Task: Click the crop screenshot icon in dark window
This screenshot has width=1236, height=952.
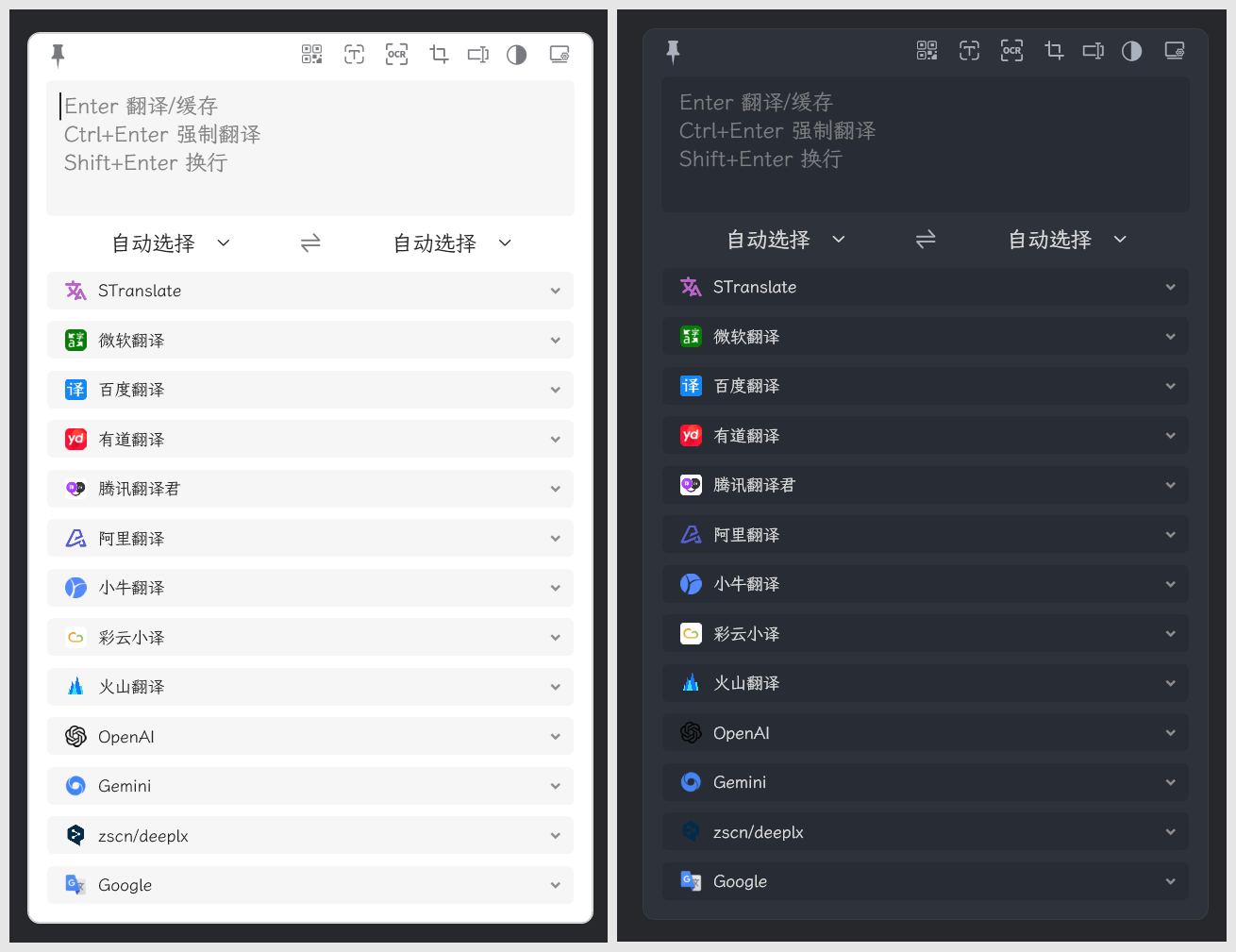Action: point(1054,51)
